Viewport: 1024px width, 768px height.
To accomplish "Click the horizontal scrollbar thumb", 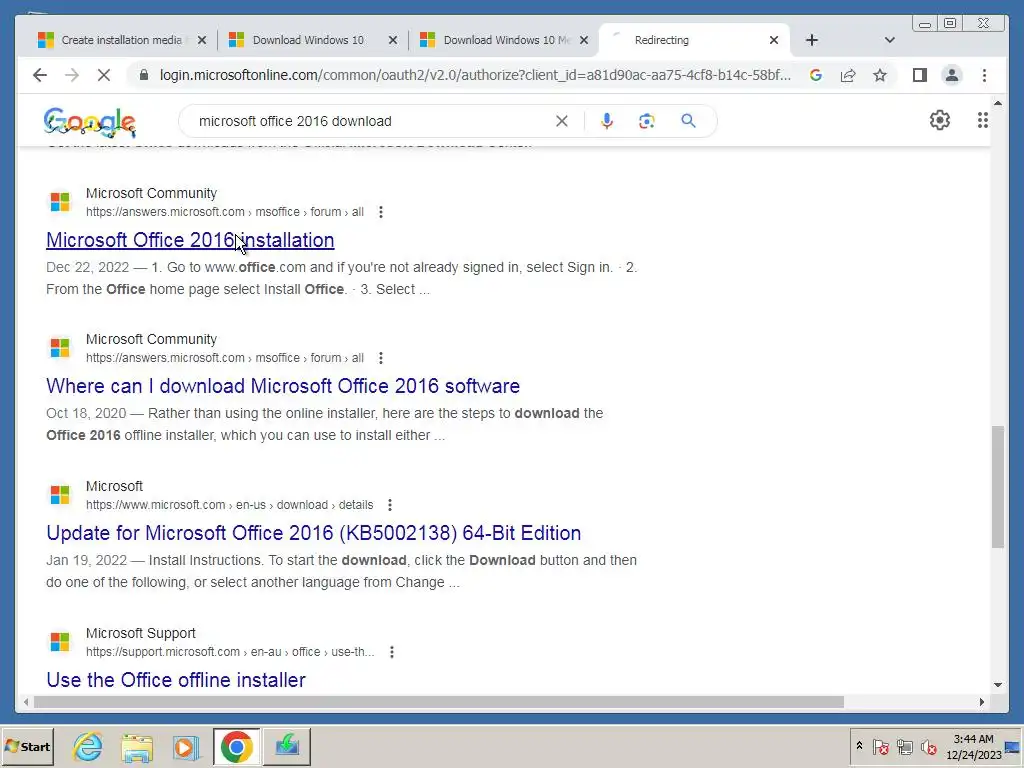I will (x=439, y=702).
